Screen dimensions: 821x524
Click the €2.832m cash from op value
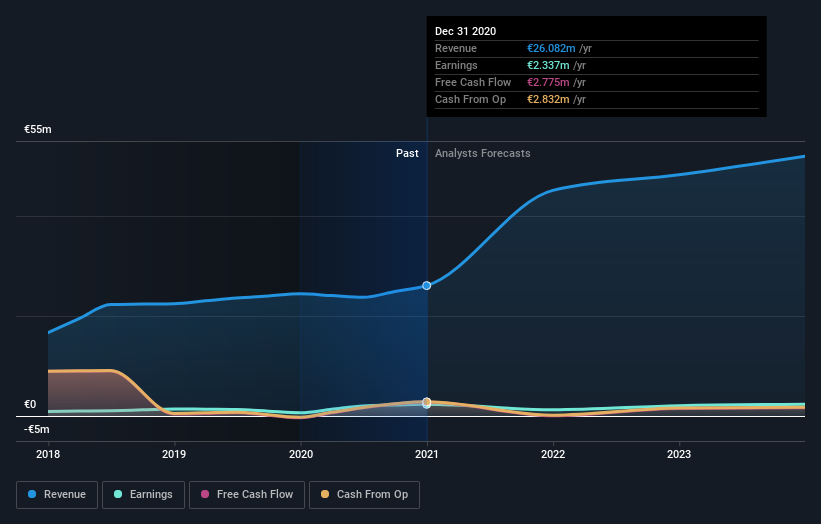(548, 99)
